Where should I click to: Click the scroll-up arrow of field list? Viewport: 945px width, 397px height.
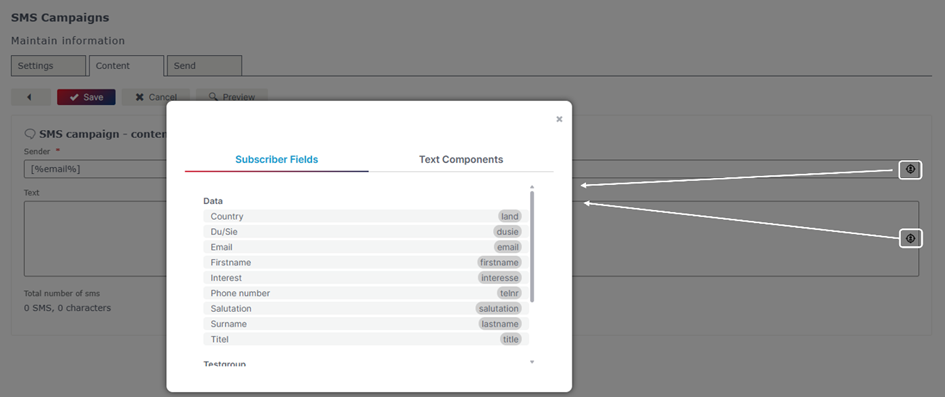tap(532, 187)
